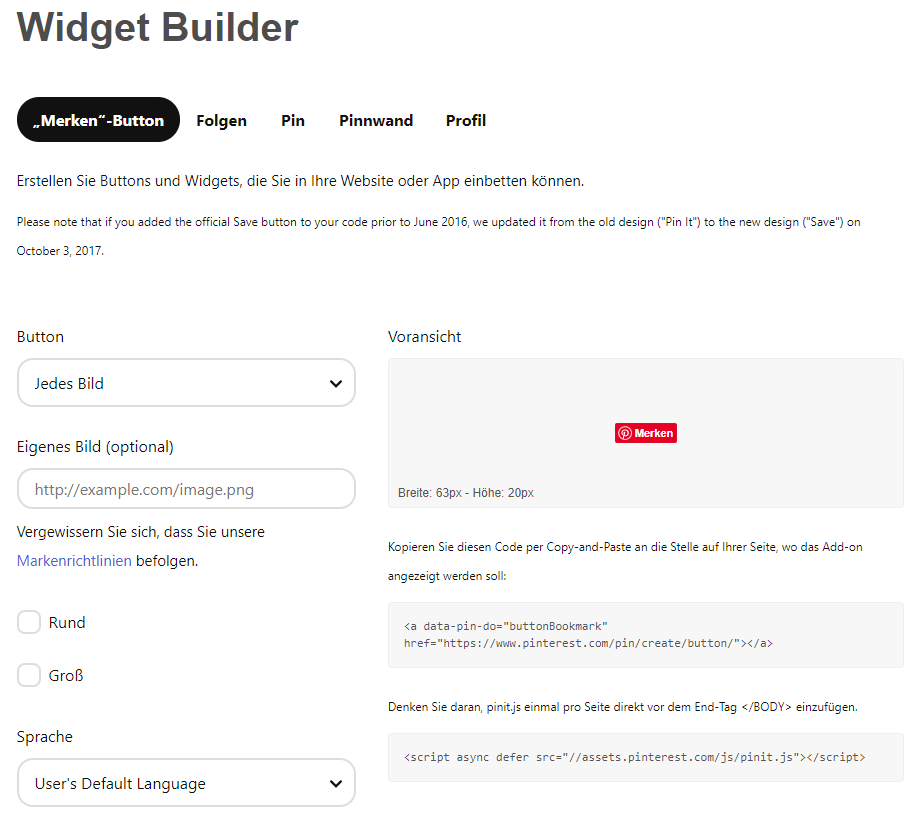Click the Breite/Höhe dimension text in preview
Viewport: 913px width, 814px height.
pos(466,493)
